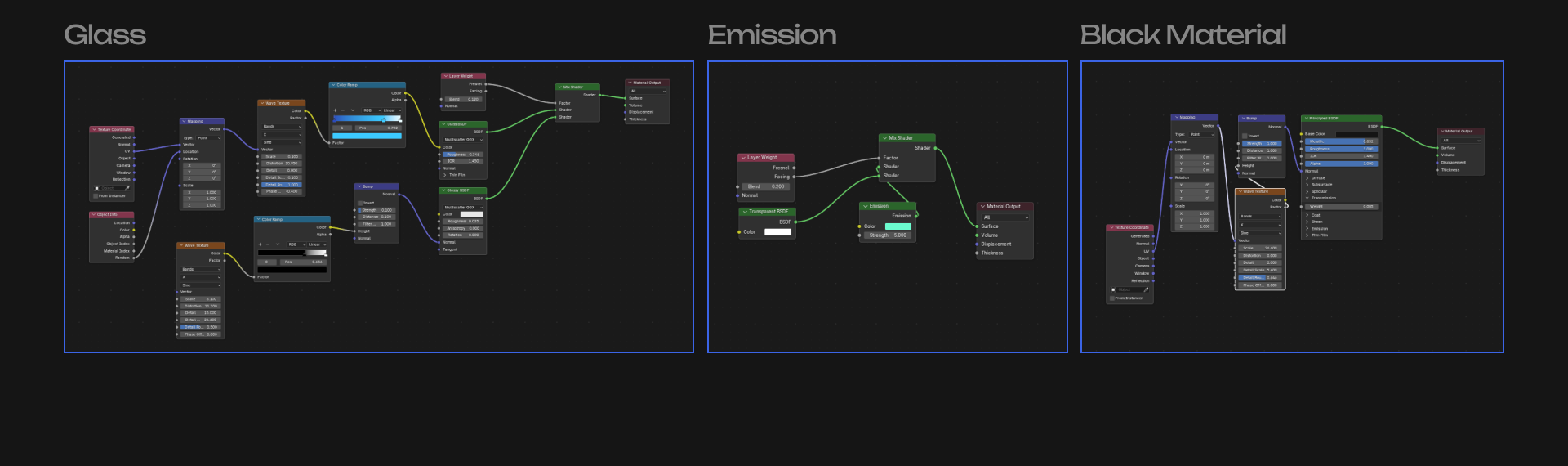Open Bands dropdown in Black Material Wave Texture
Screen dimensions: 1568x466
(1260, 217)
